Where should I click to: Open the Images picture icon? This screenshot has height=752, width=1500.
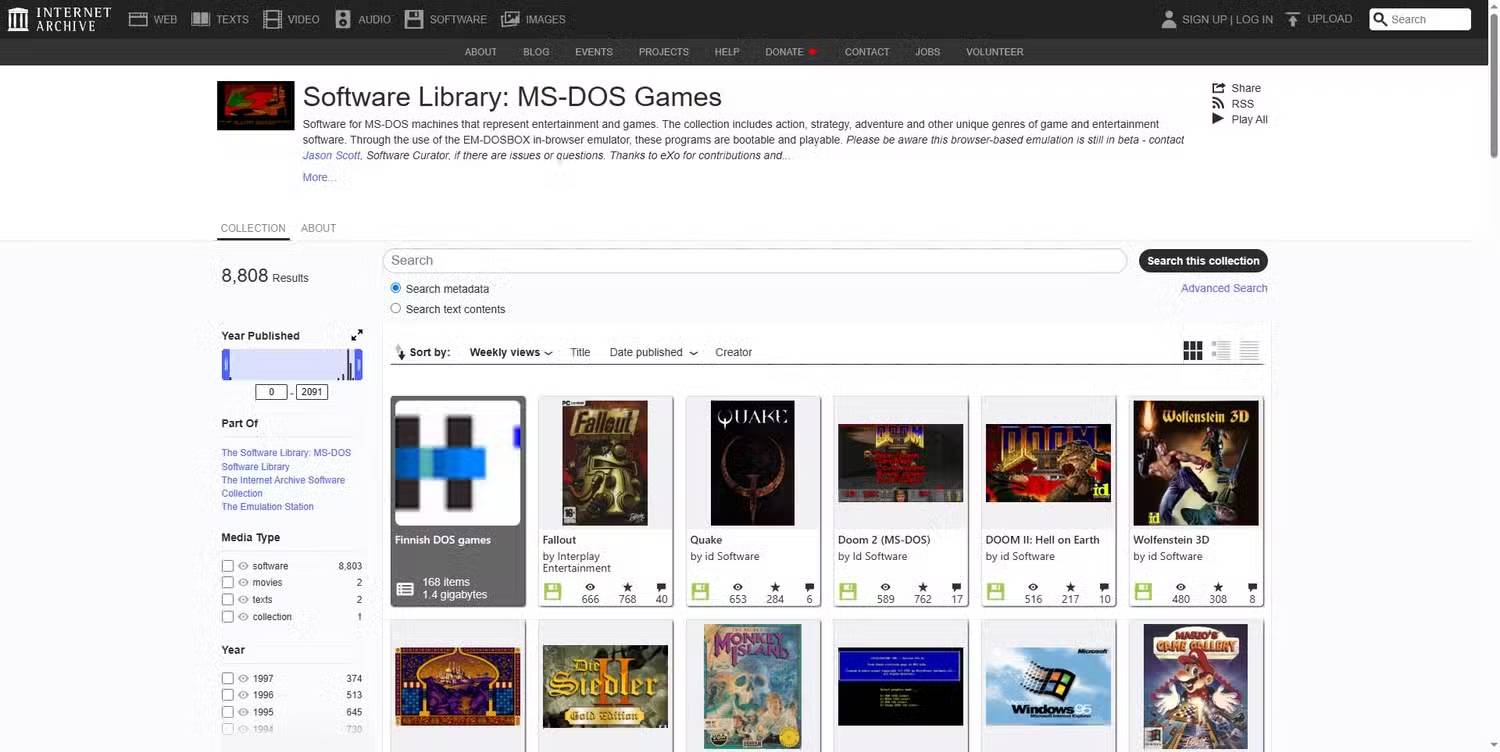click(x=510, y=19)
